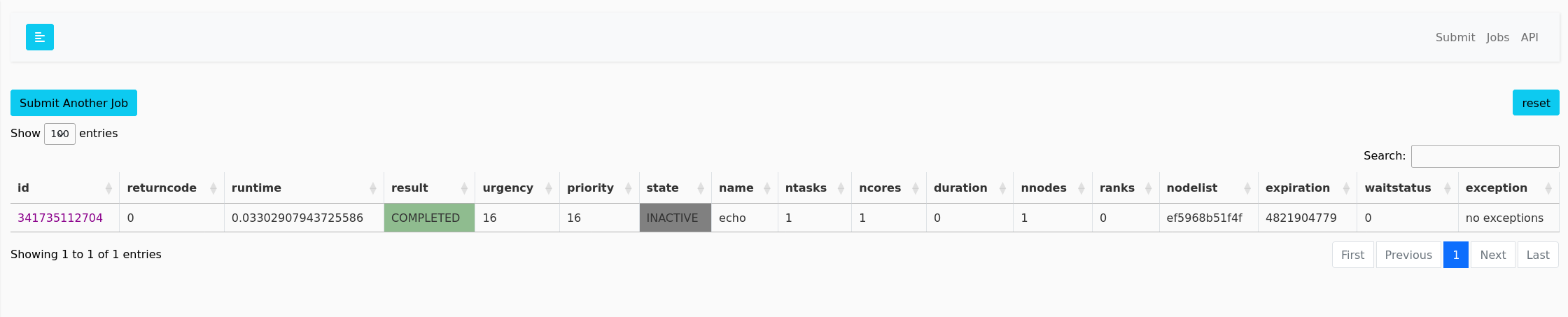The height and width of the screenshot is (317, 1568).
Task: Sort by returncode column sort icon
Action: tap(213, 188)
